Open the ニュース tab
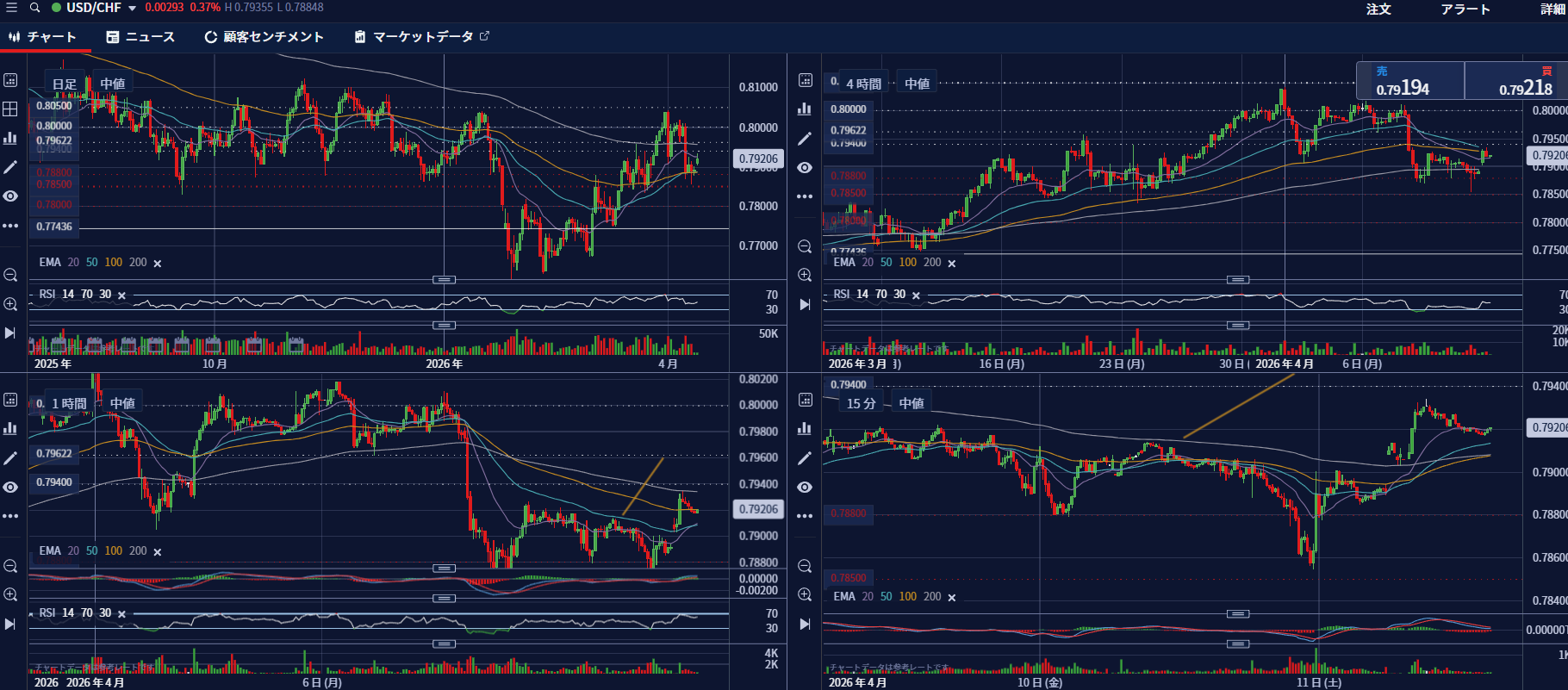1568x690 pixels. click(x=140, y=37)
